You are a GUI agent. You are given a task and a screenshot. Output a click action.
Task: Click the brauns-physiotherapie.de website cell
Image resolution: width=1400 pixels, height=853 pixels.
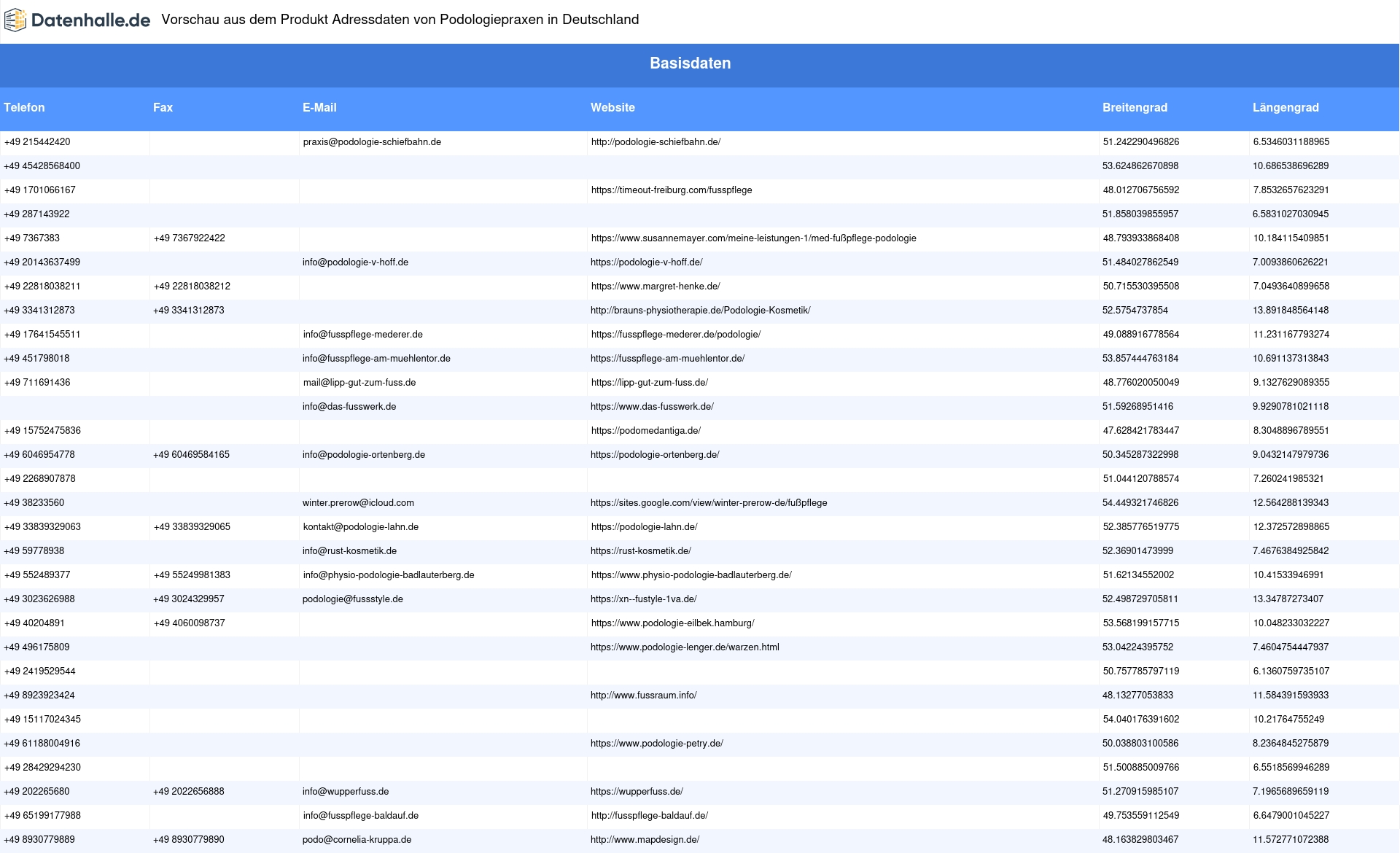point(700,311)
